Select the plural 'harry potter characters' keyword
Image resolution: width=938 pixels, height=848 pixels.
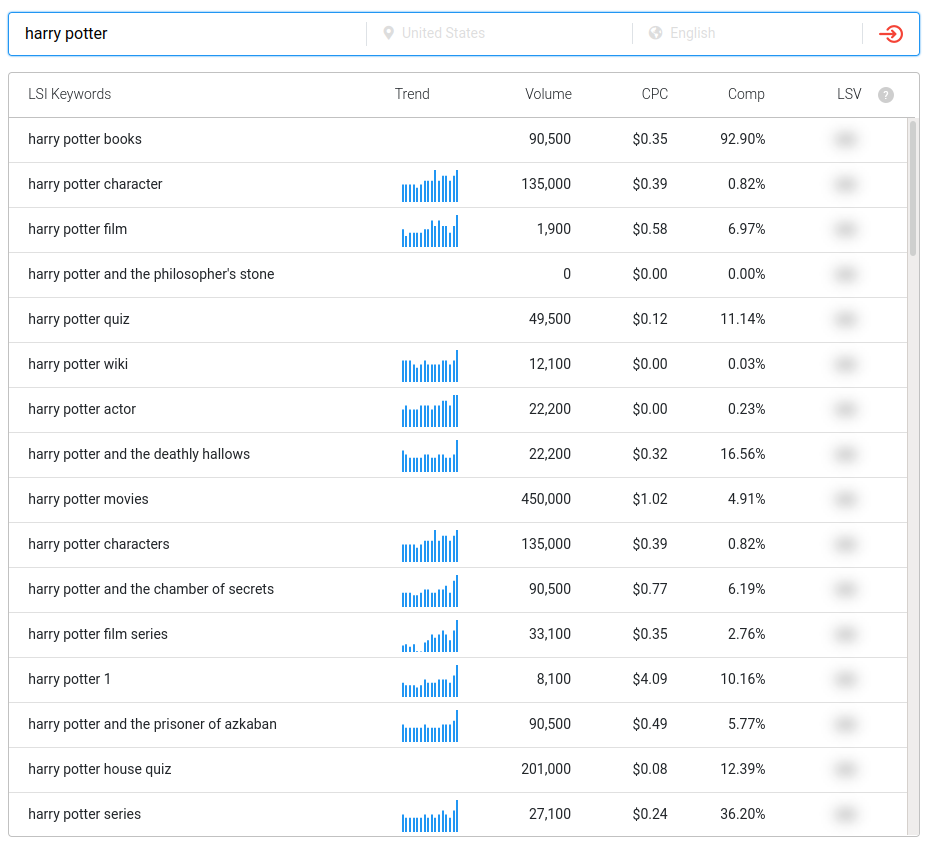click(99, 544)
